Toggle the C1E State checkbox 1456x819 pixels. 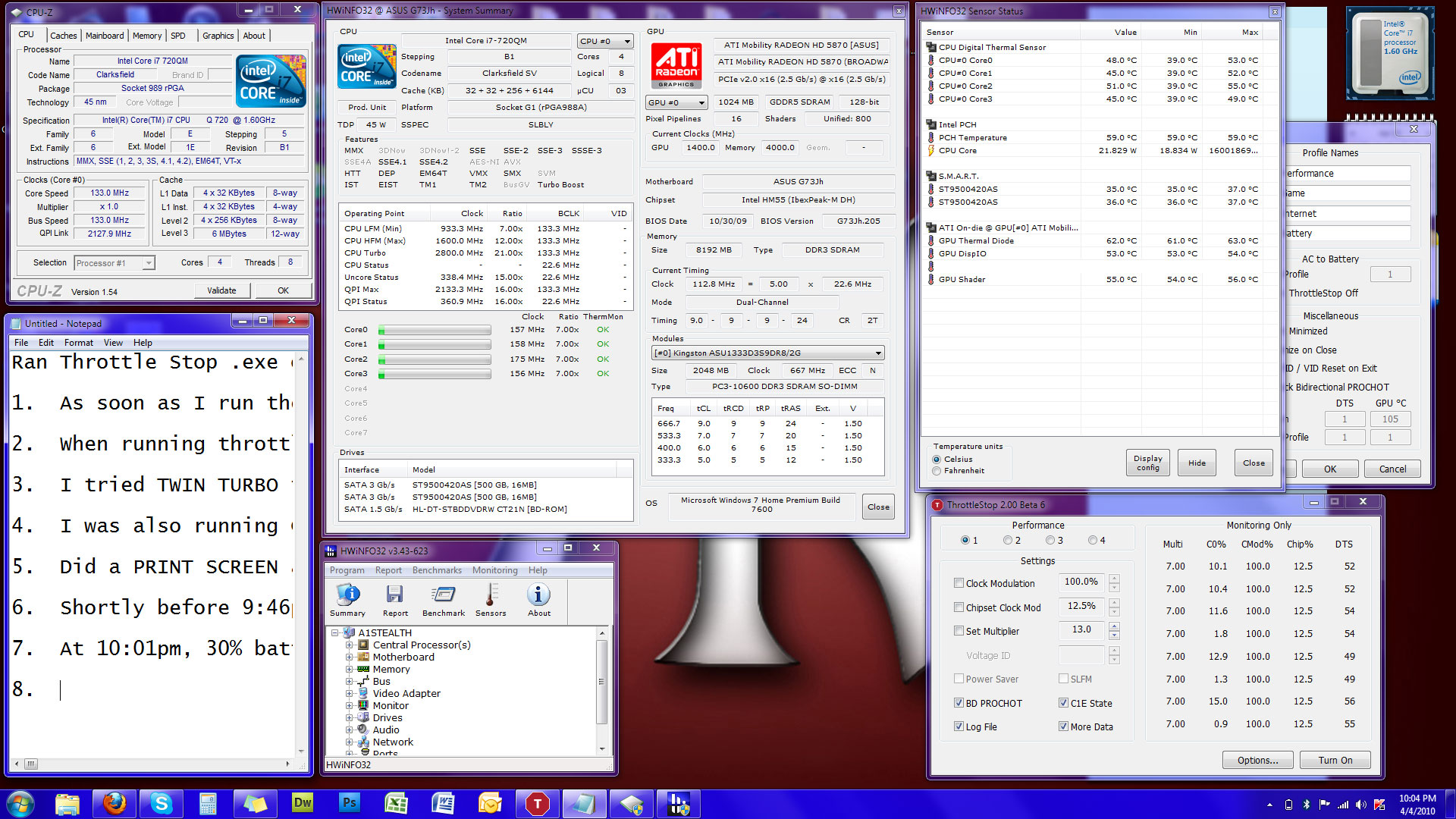1063,703
